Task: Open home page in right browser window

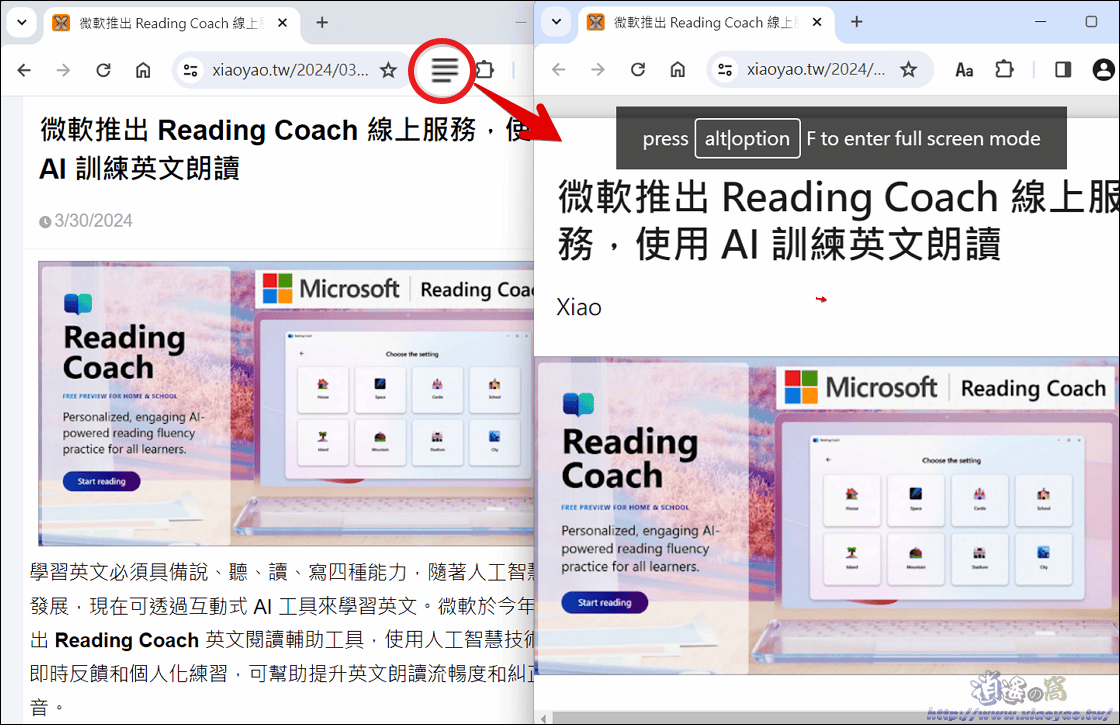Action: [677, 69]
